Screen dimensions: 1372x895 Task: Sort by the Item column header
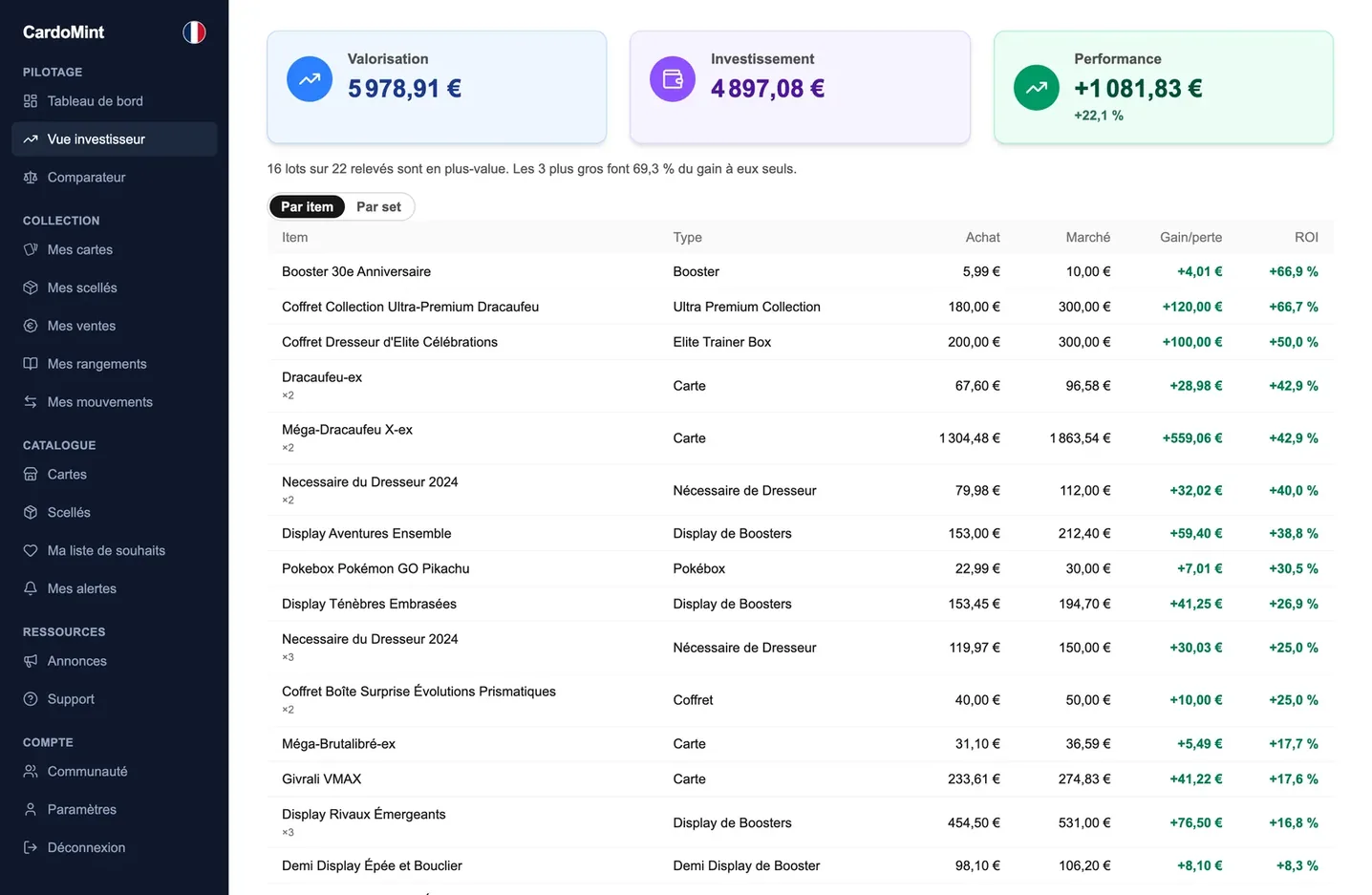pyautogui.click(x=294, y=238)
